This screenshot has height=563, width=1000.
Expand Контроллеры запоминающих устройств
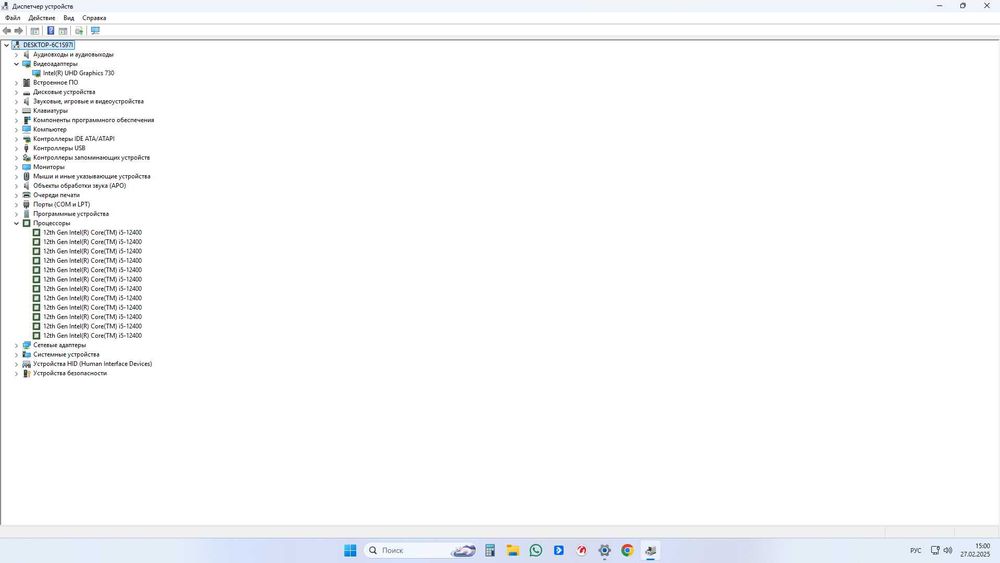click(17, 157)
